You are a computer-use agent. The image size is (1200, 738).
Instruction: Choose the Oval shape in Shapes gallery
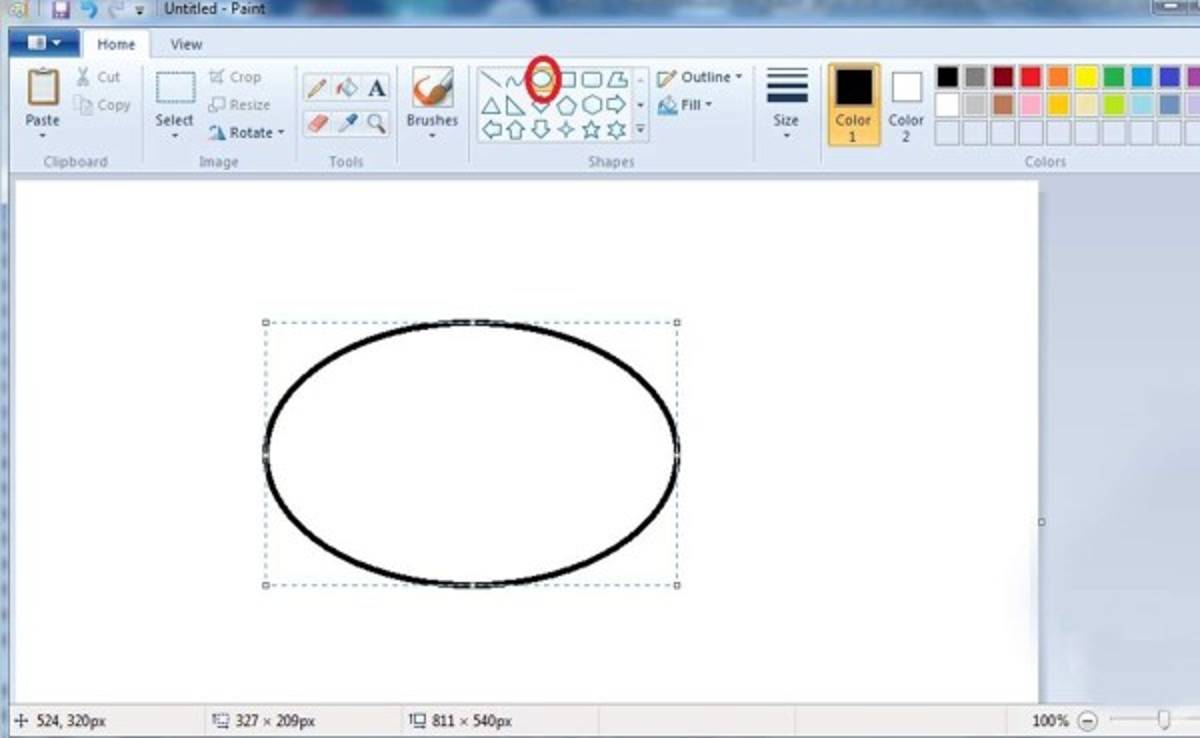click(541, 79)
